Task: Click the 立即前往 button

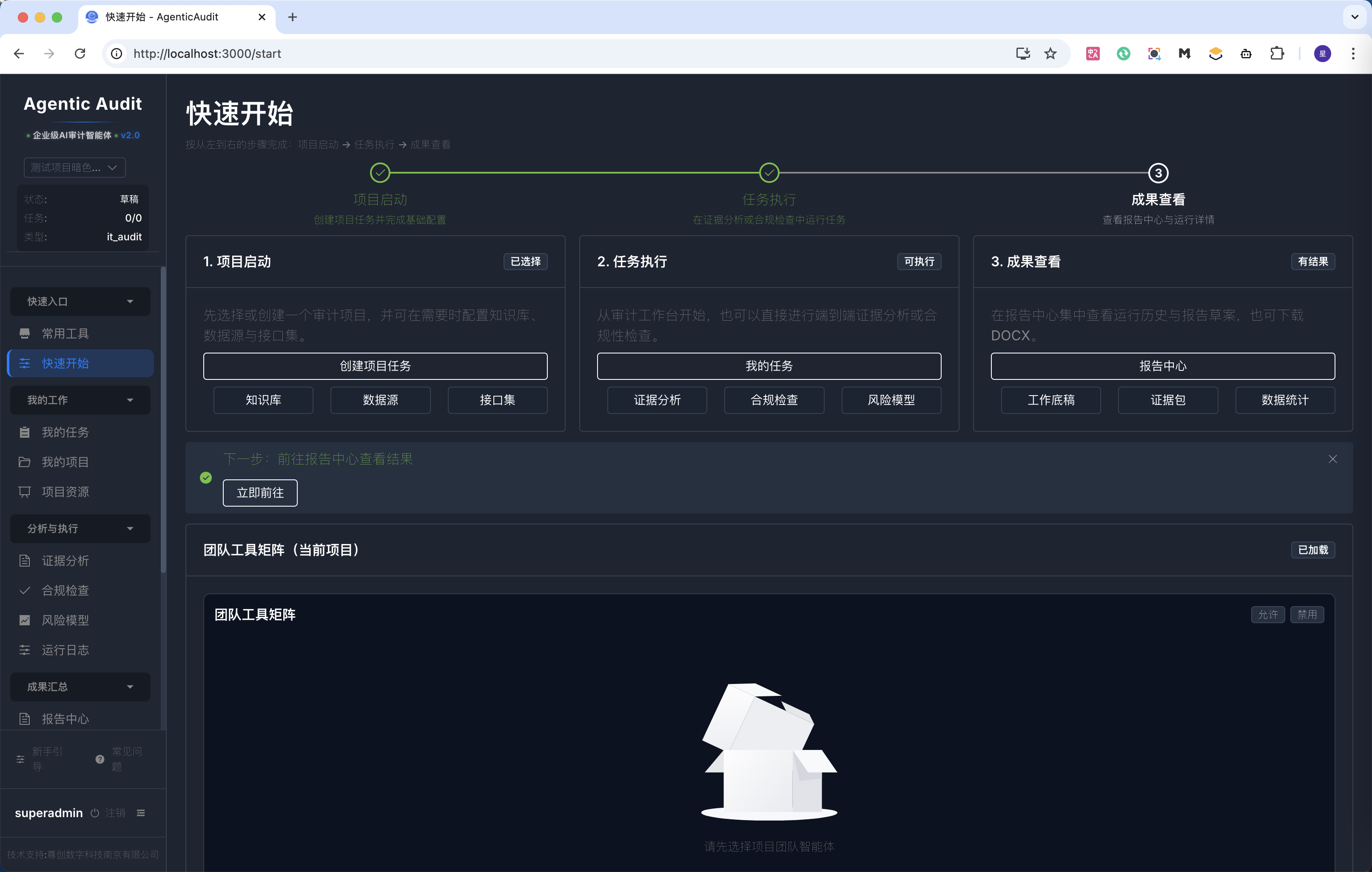Action: (260, 493)
